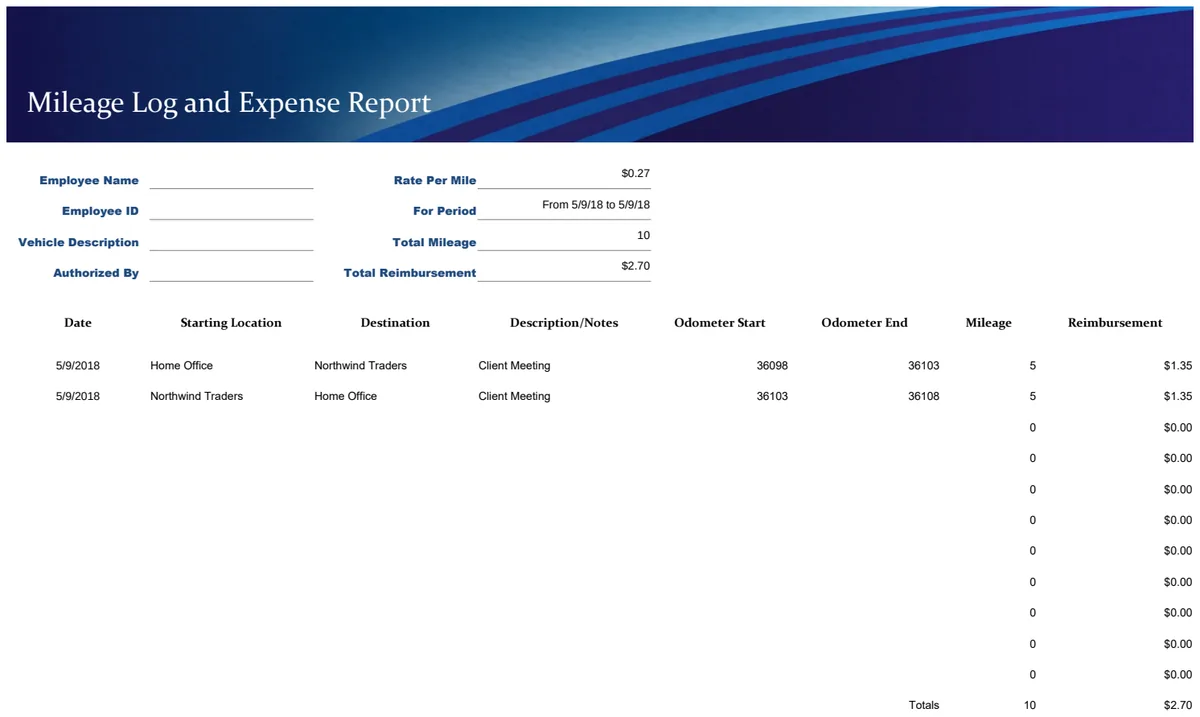Viewport: 1200px width, 717px height.
Task: Select the Rate Per Mile value $0.27
Action: click(x=636, y=174)
